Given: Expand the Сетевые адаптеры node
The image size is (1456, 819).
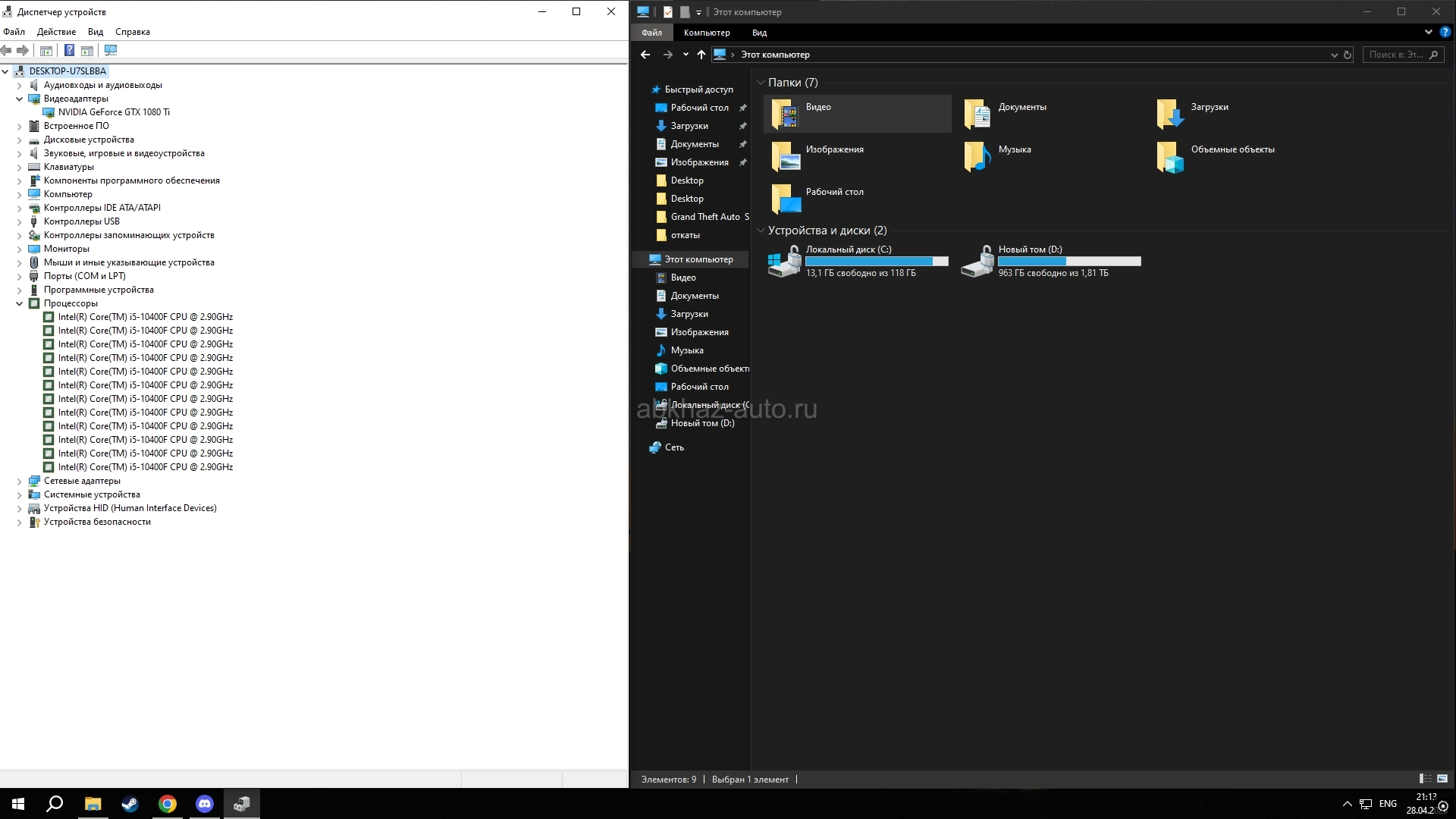Looking at the screenshot, I should [20, 481].
